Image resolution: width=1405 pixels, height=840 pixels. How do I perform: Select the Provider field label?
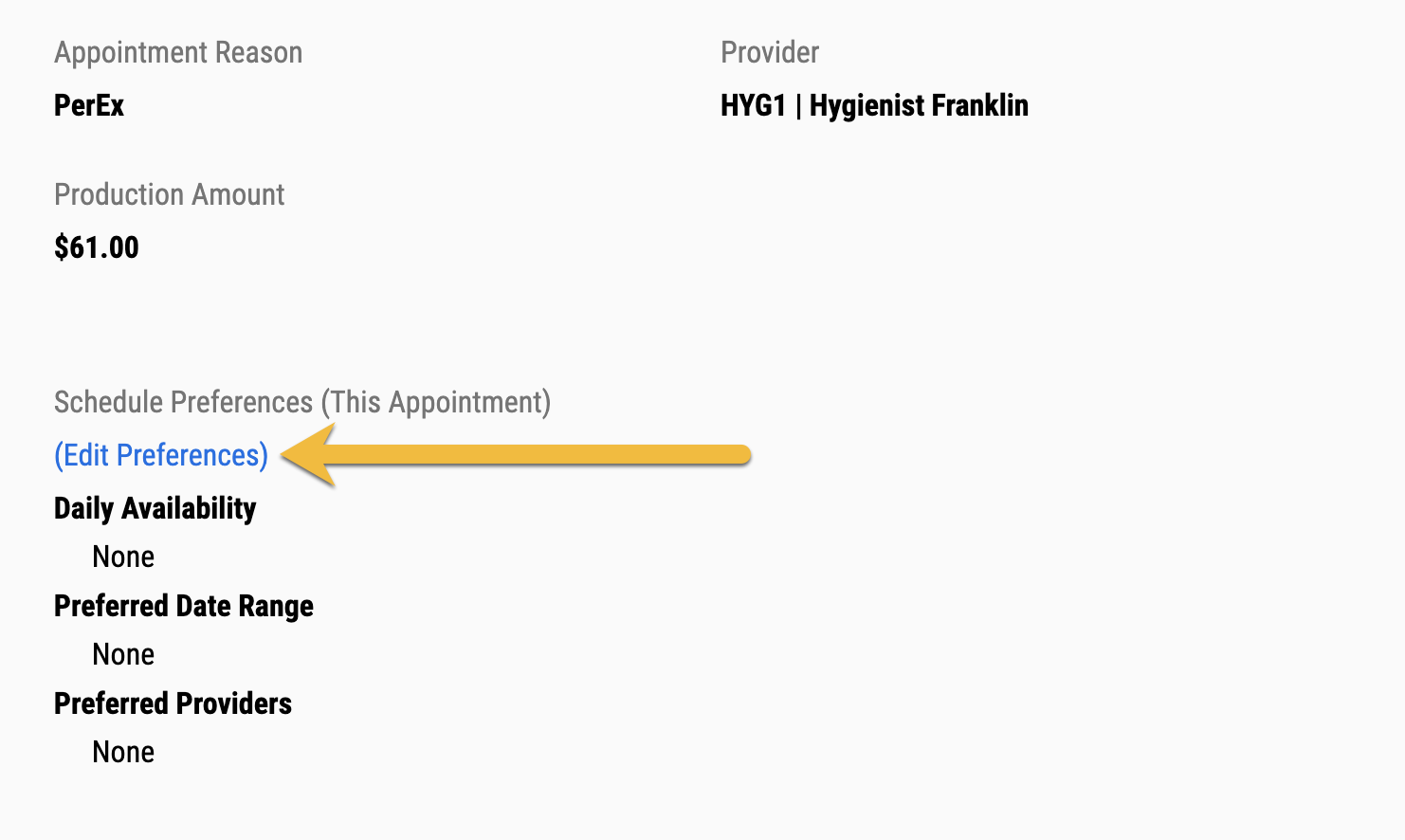tap(770, 53)
